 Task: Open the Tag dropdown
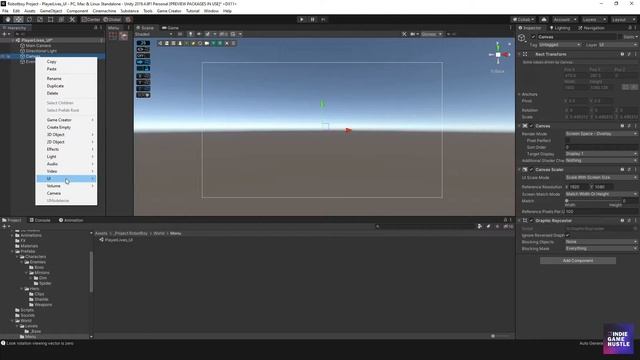[559, 44]
